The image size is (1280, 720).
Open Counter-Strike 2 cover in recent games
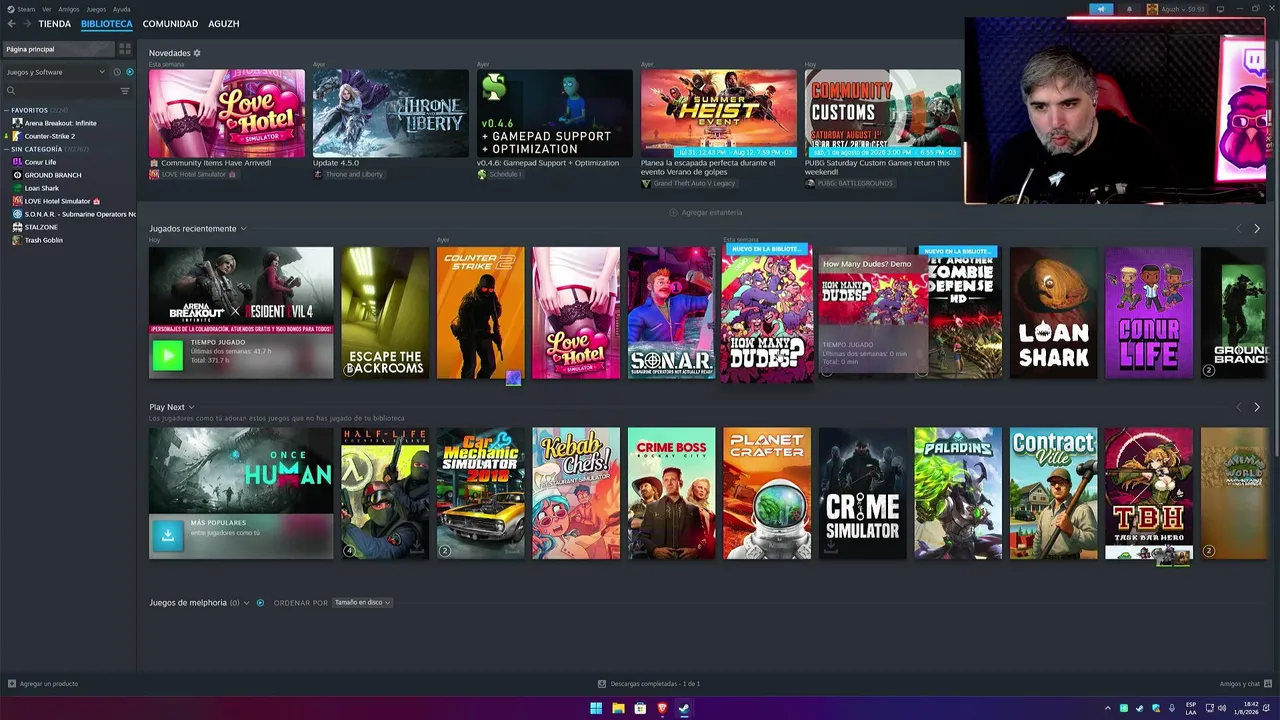click(480, 313)
